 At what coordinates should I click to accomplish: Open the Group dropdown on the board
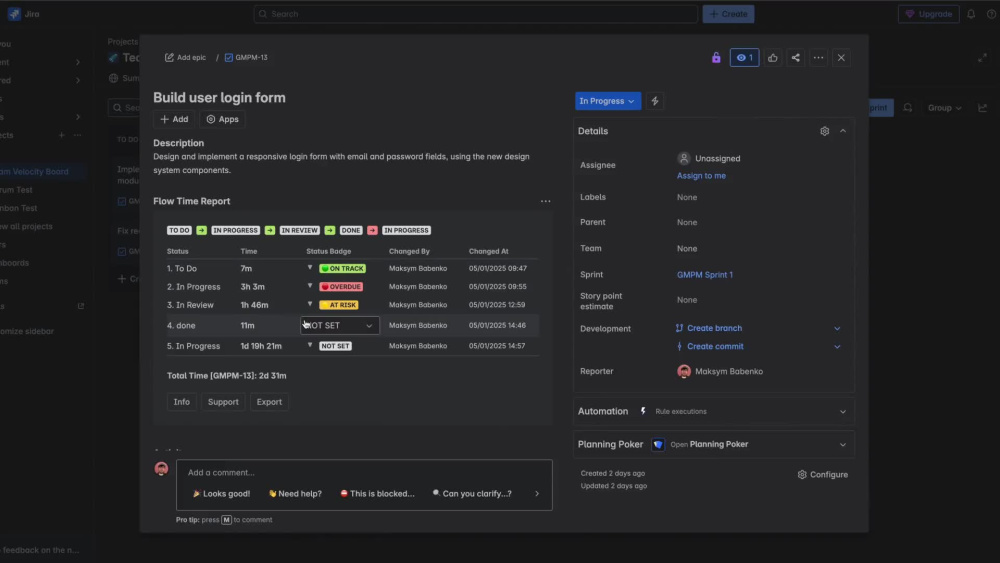(x=944, y=108)
